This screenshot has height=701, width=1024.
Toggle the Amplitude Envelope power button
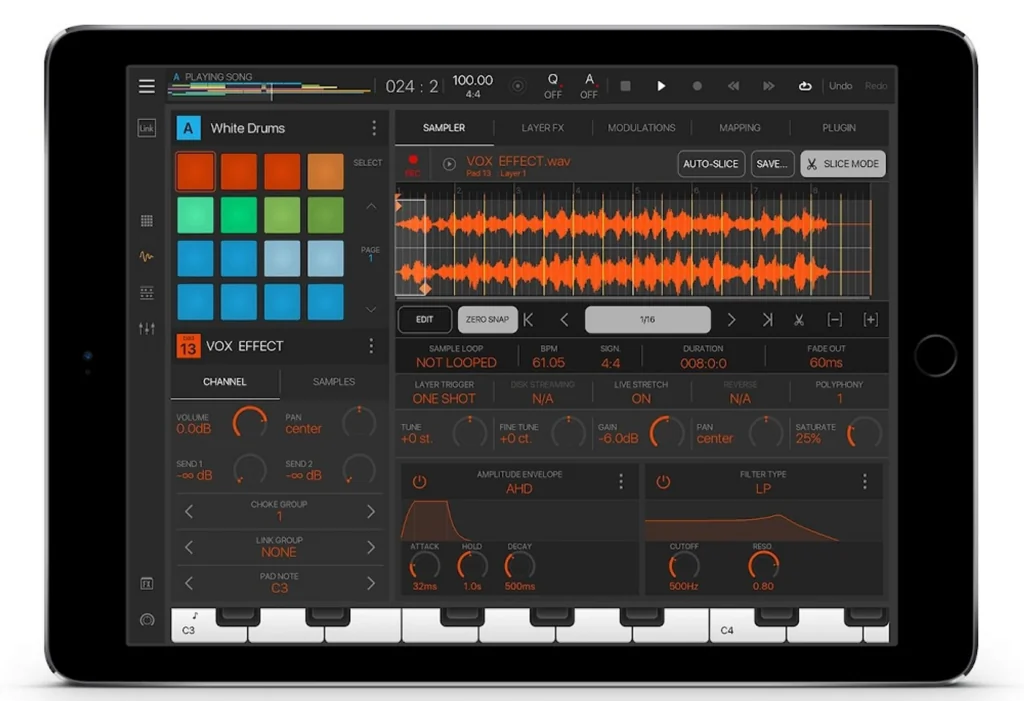click(419, 482)
